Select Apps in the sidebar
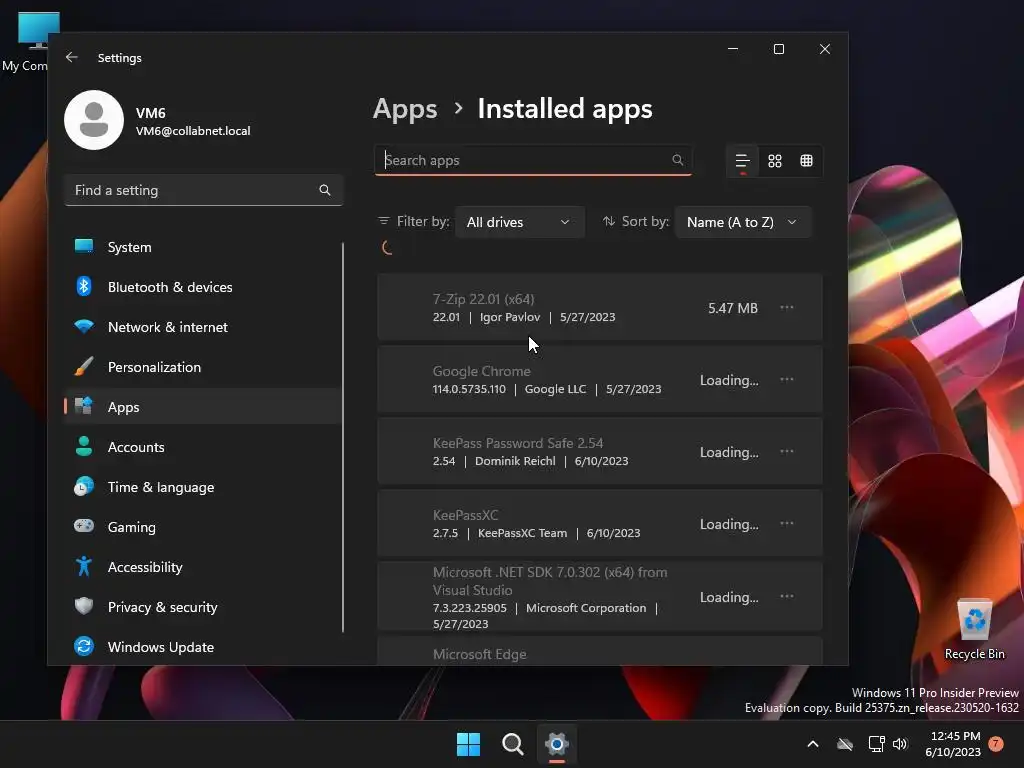This screenshot has width=1024, height=768. click(x=202, y=407)
